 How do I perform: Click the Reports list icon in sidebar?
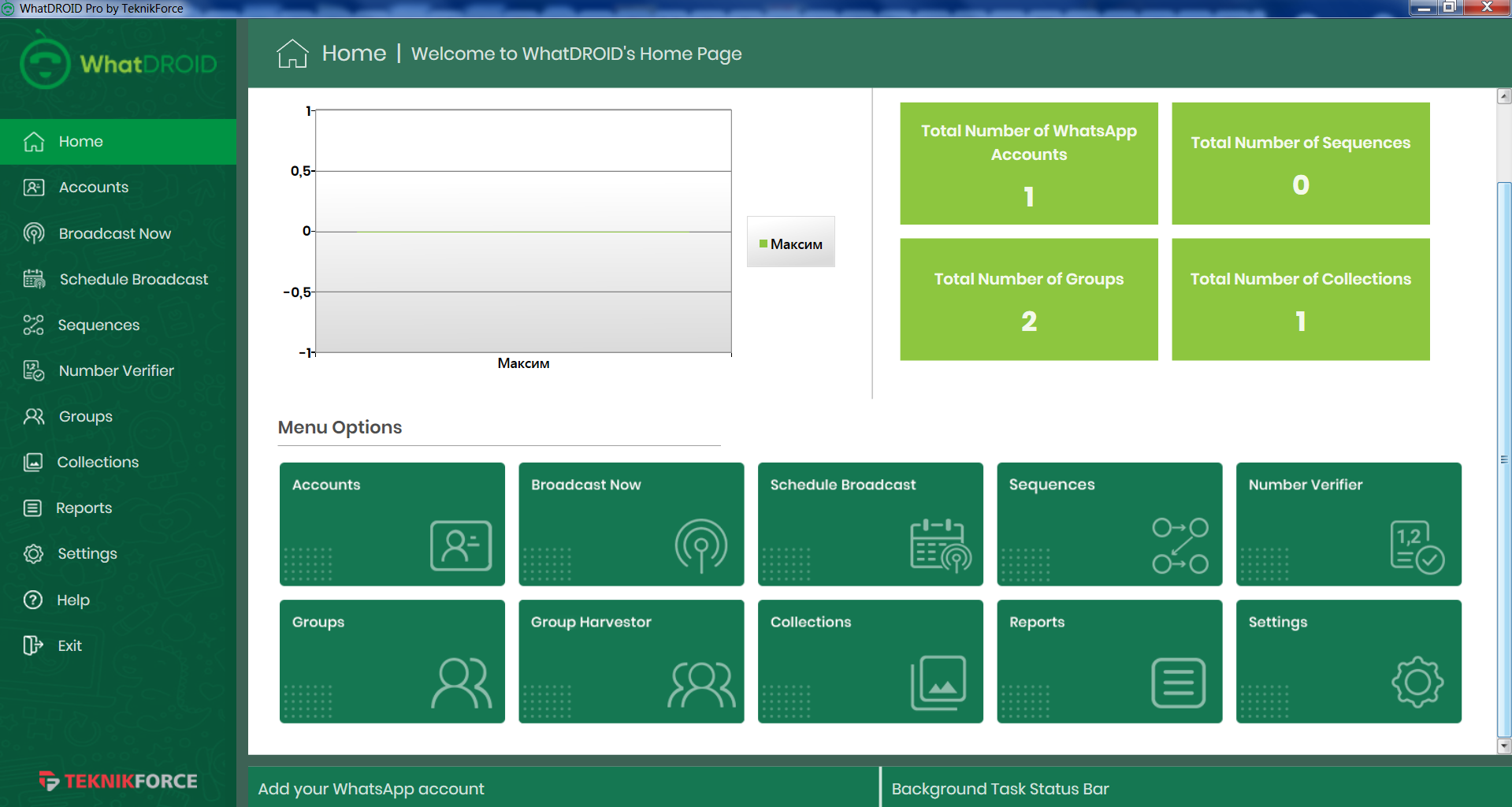(32, 508)
